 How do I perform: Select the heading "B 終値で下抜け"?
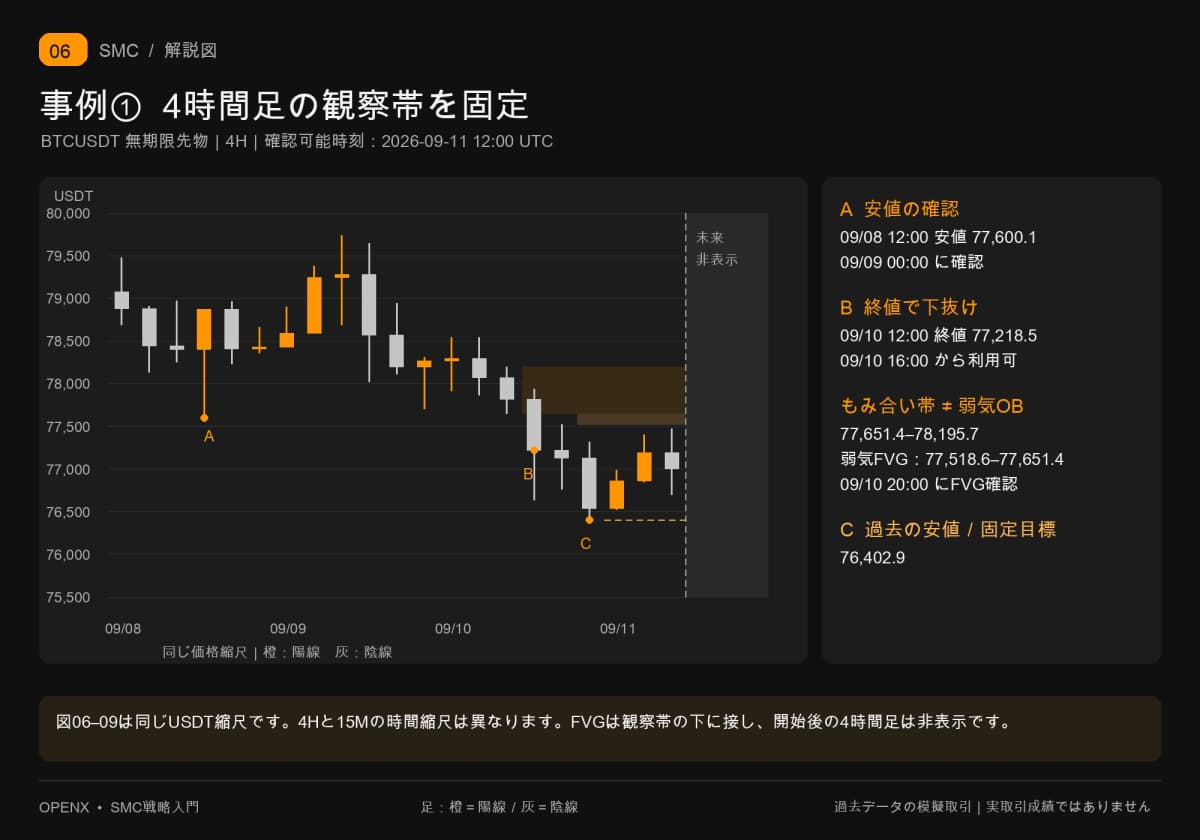[x=908, y=307]
